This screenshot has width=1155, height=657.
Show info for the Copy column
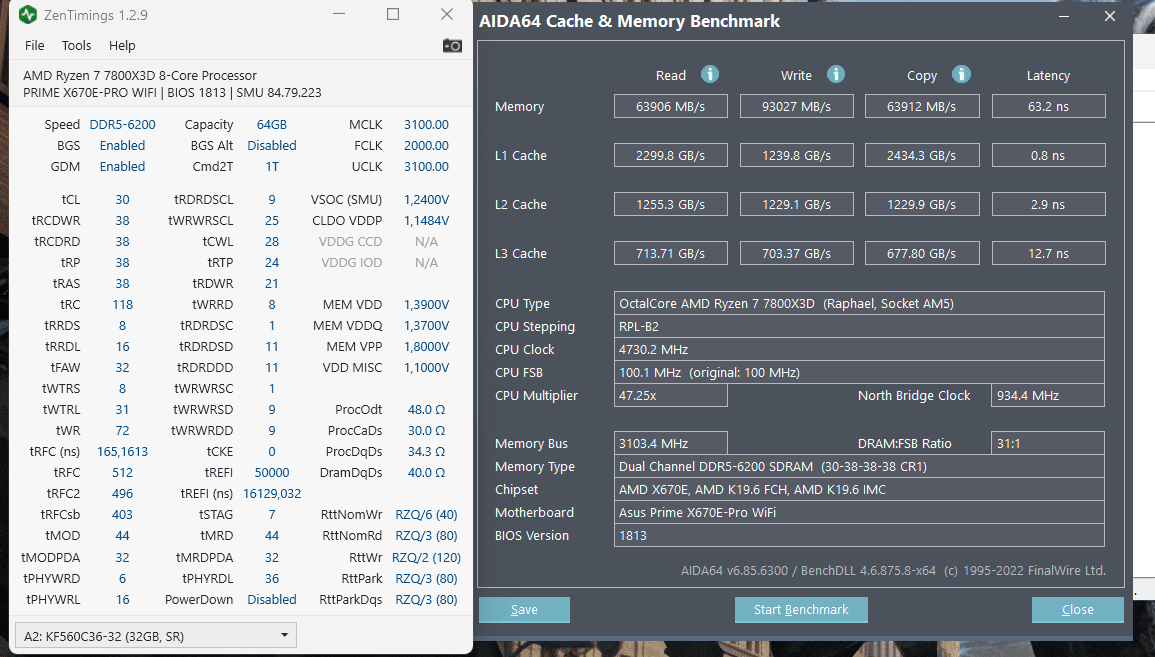pyautogui.click(x=961, y=74)
